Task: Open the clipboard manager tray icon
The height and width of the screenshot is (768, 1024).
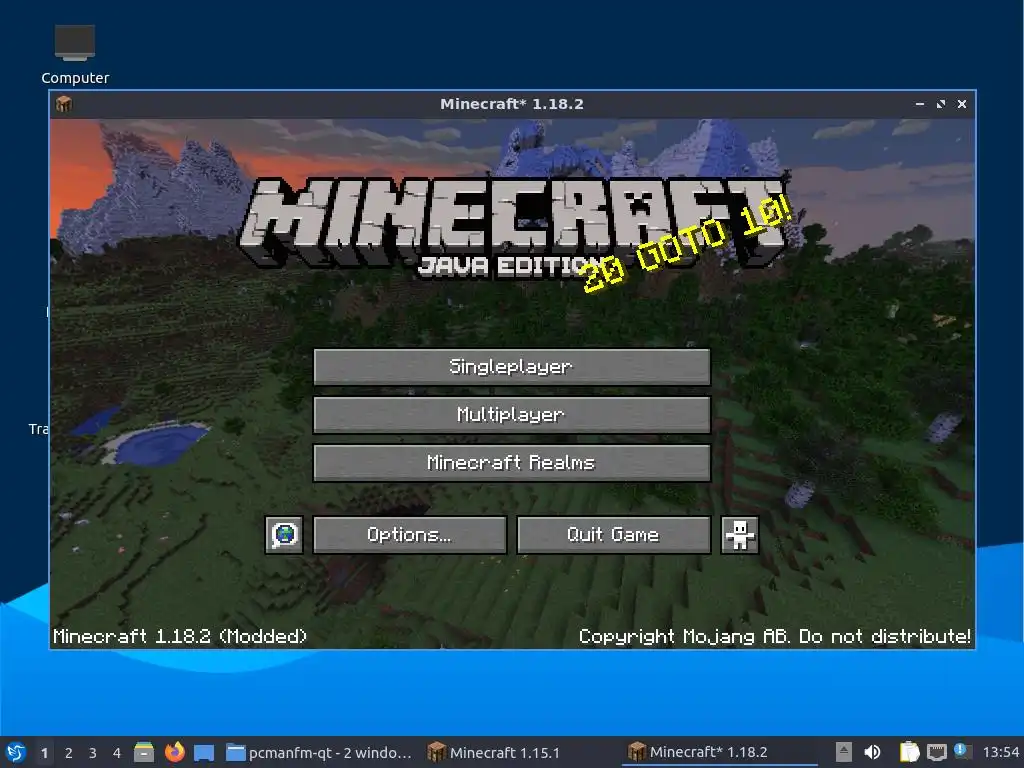Action: (909, 752)
